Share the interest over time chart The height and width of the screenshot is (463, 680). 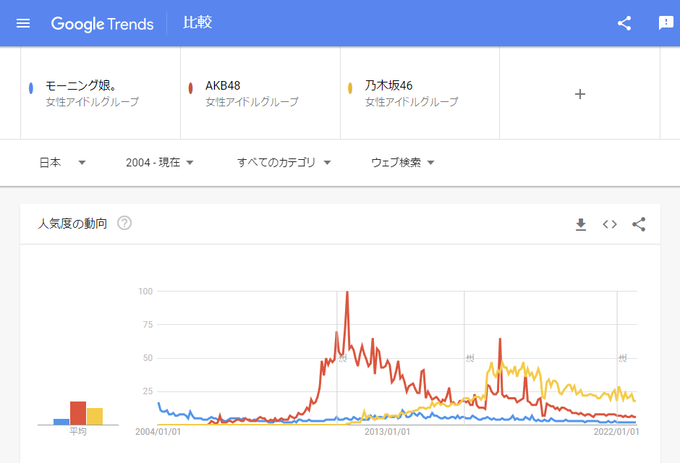point(639,224)
